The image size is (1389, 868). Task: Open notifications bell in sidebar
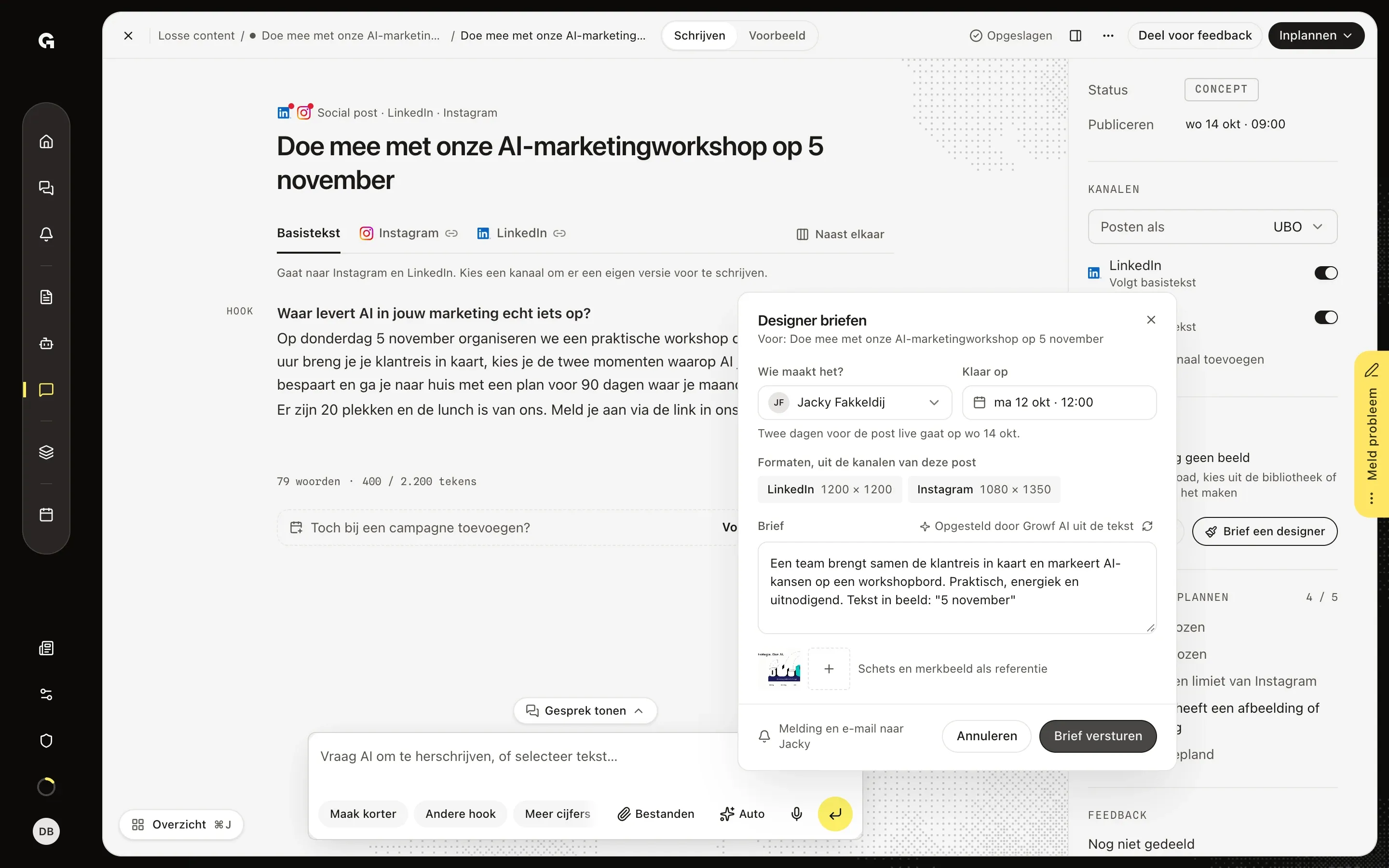tap(46, 234)
